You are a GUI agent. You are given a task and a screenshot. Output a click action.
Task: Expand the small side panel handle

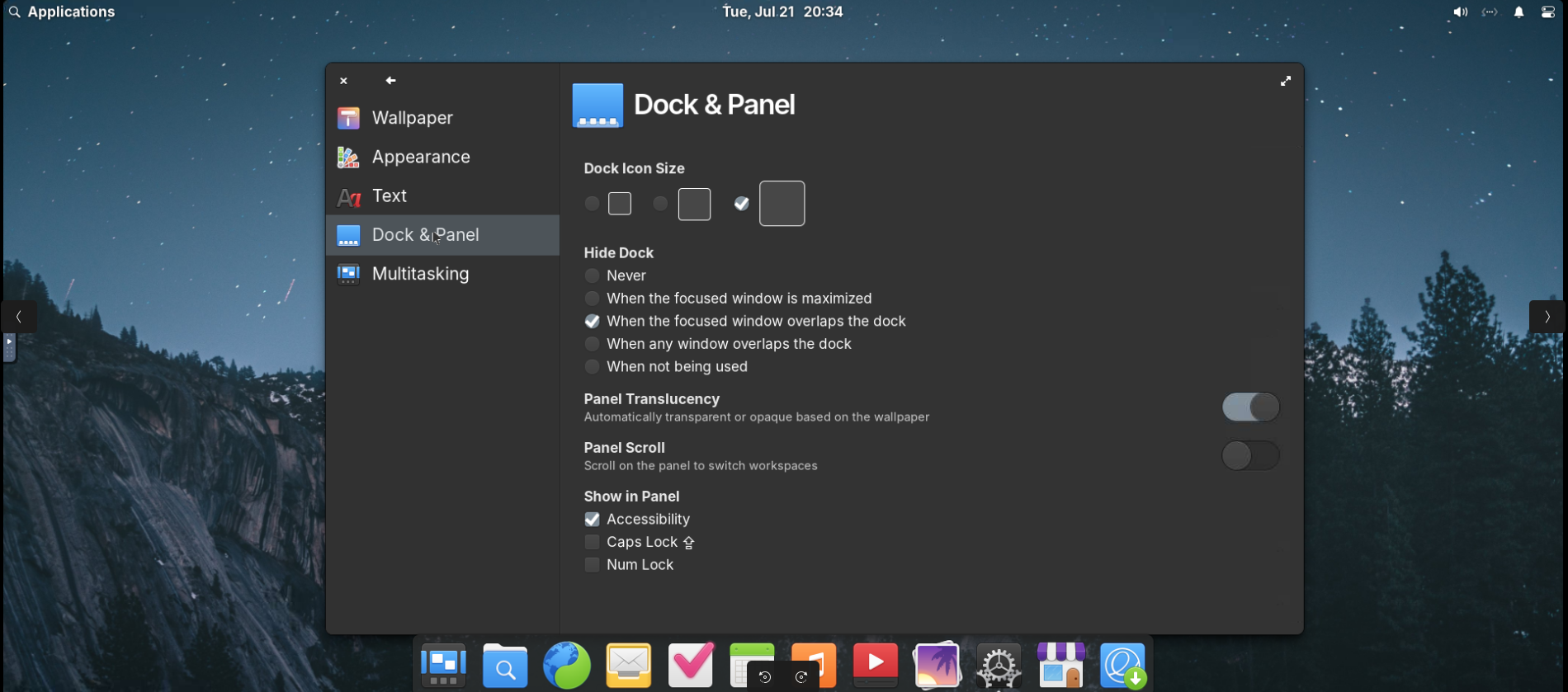point(9,347)
